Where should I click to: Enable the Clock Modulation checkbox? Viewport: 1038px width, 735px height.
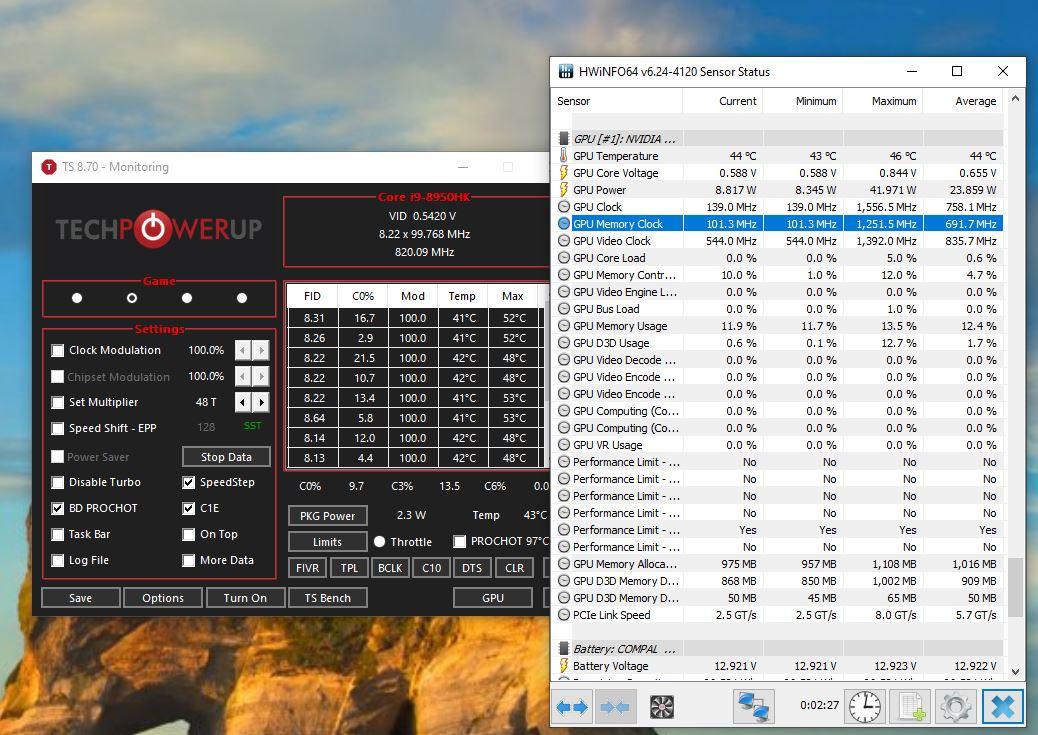coord(58,350)
